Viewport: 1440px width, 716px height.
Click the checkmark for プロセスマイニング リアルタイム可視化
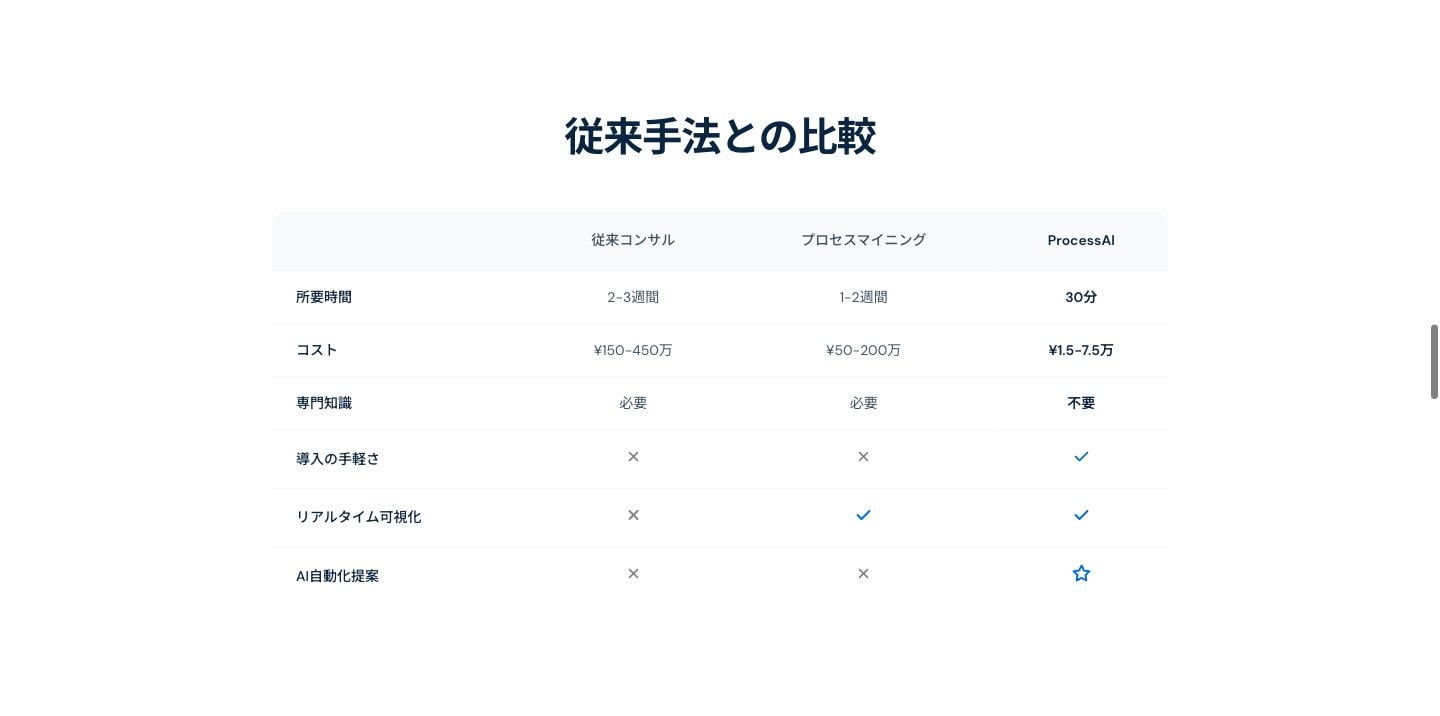pyautogui.click(x=863, y=515)
